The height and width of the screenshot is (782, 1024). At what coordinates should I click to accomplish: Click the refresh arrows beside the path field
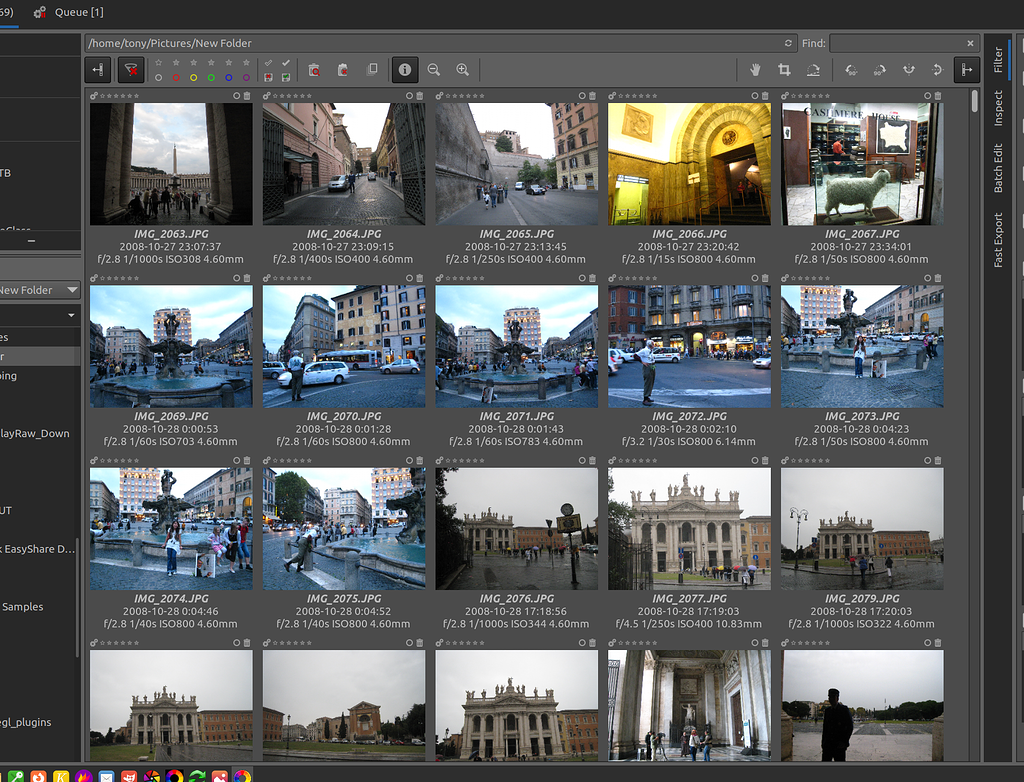(789, 43)
